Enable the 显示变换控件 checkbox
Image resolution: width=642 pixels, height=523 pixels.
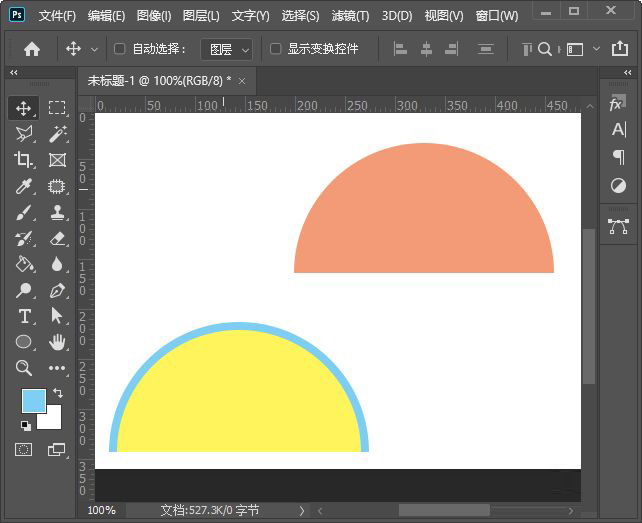[276, 49]
